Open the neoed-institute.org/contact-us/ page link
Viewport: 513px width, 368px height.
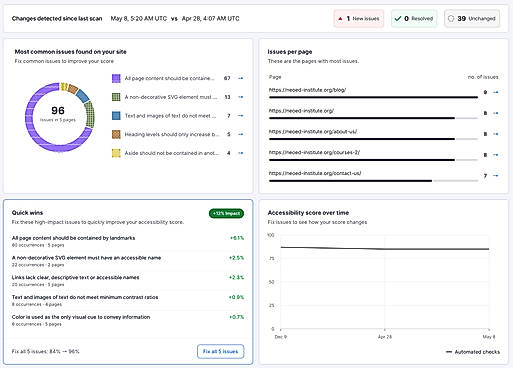pos(315,173)
